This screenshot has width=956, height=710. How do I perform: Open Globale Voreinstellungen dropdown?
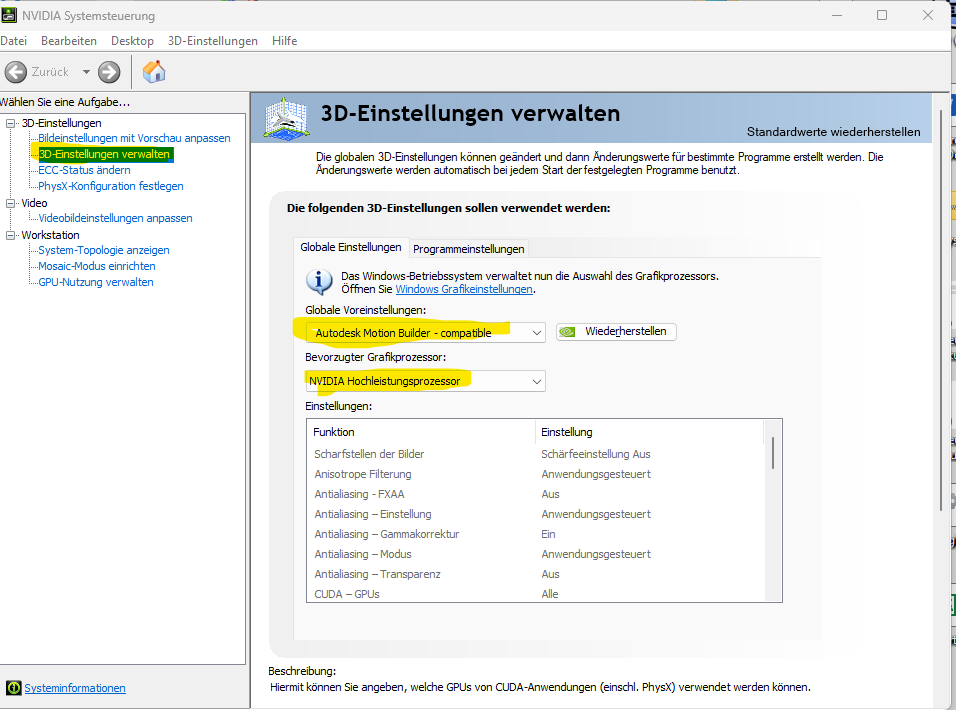[425, 333]
